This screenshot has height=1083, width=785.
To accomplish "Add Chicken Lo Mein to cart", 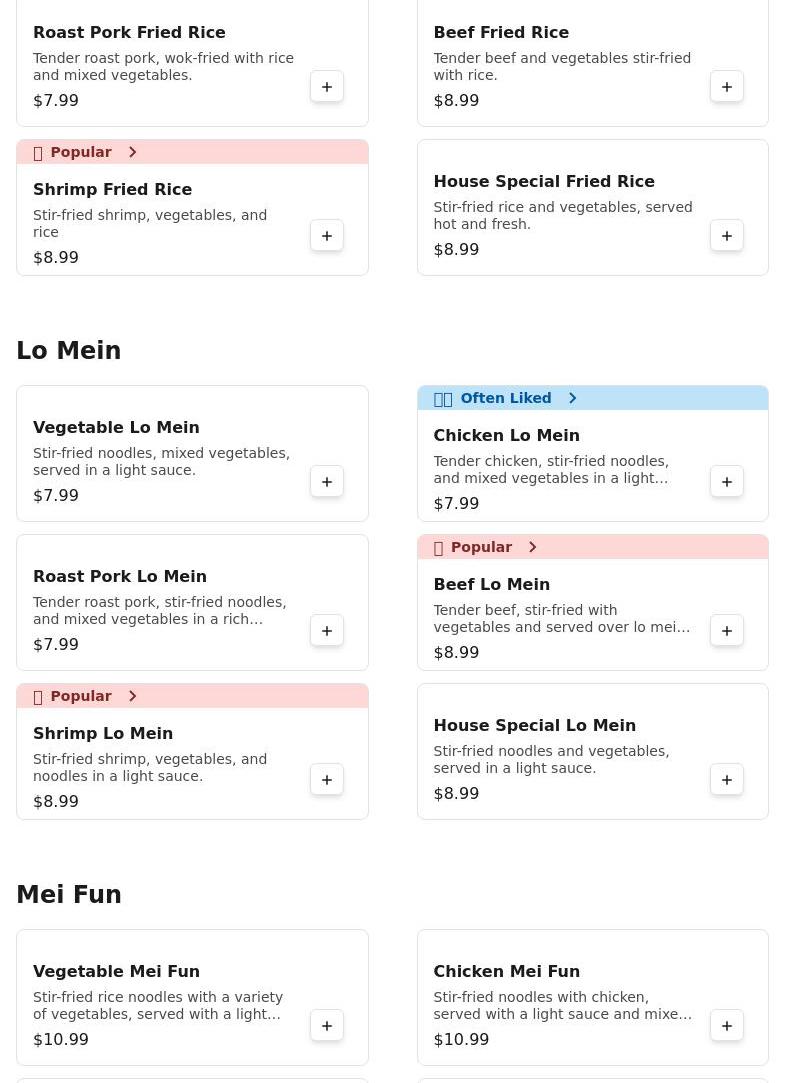I will click(x=727, y=482).
